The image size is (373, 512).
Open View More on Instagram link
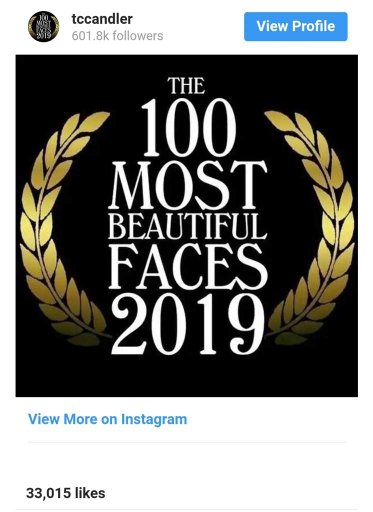click(108, 419)
